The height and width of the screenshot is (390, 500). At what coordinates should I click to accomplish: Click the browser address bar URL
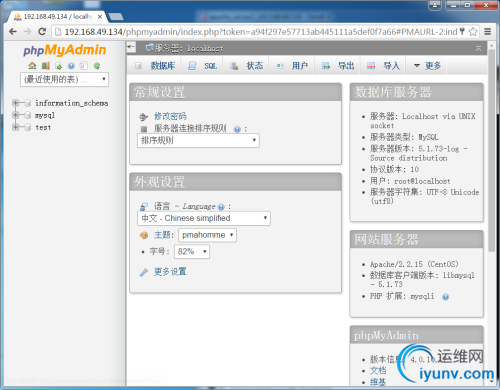coord(261,32)
